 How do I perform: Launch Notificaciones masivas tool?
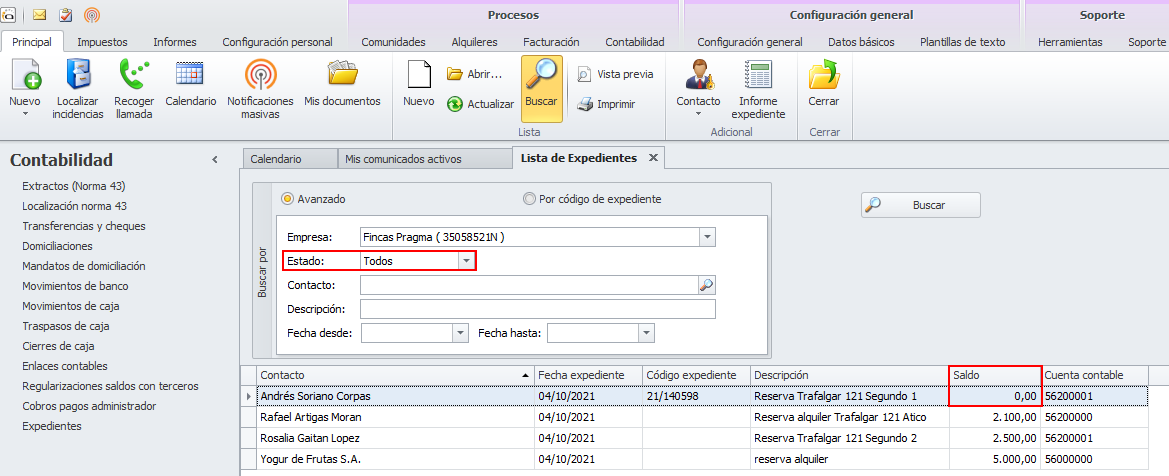click(260, 77)
